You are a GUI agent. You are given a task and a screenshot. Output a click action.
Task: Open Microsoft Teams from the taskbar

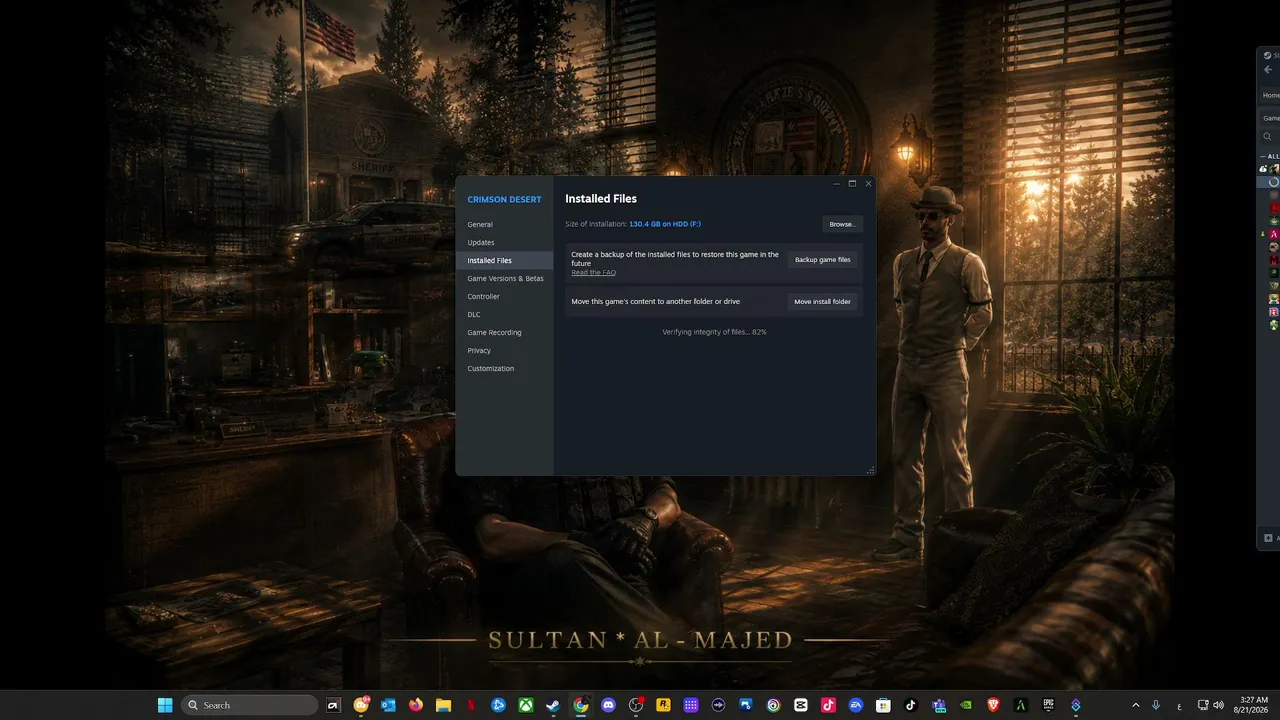coord(938,705)
